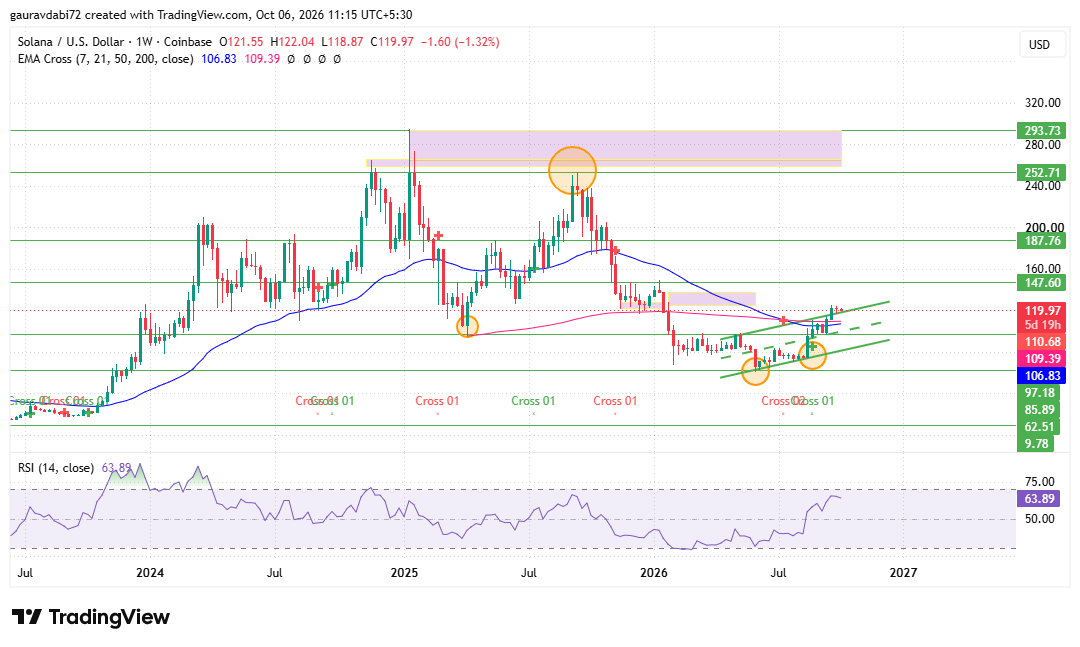1080x647 pixels.
Task: Click the purple 63.89 RSI axis label
Action: tap(1038, 498)
